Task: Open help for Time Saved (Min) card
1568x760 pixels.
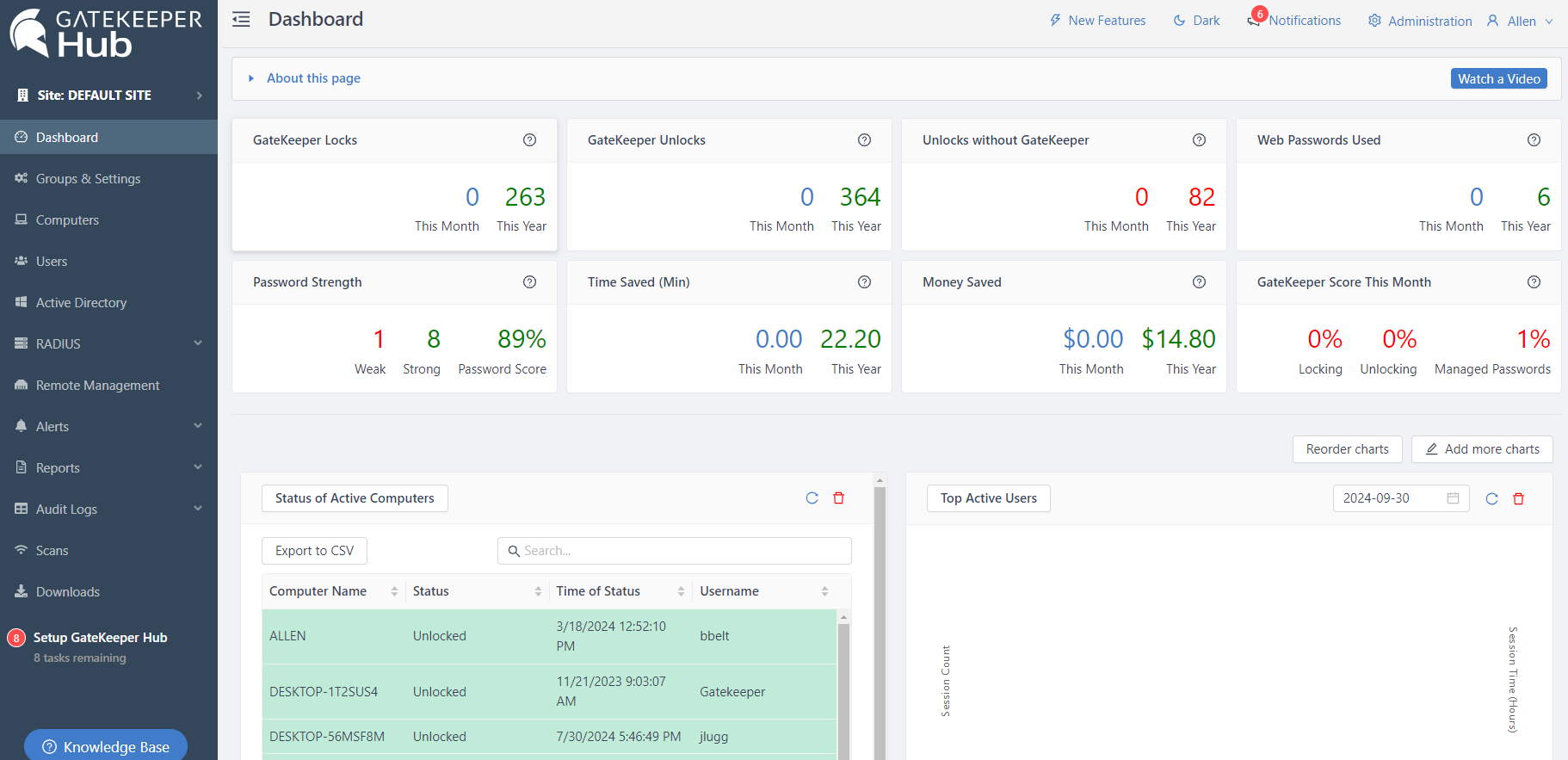Action: [865, 282]
